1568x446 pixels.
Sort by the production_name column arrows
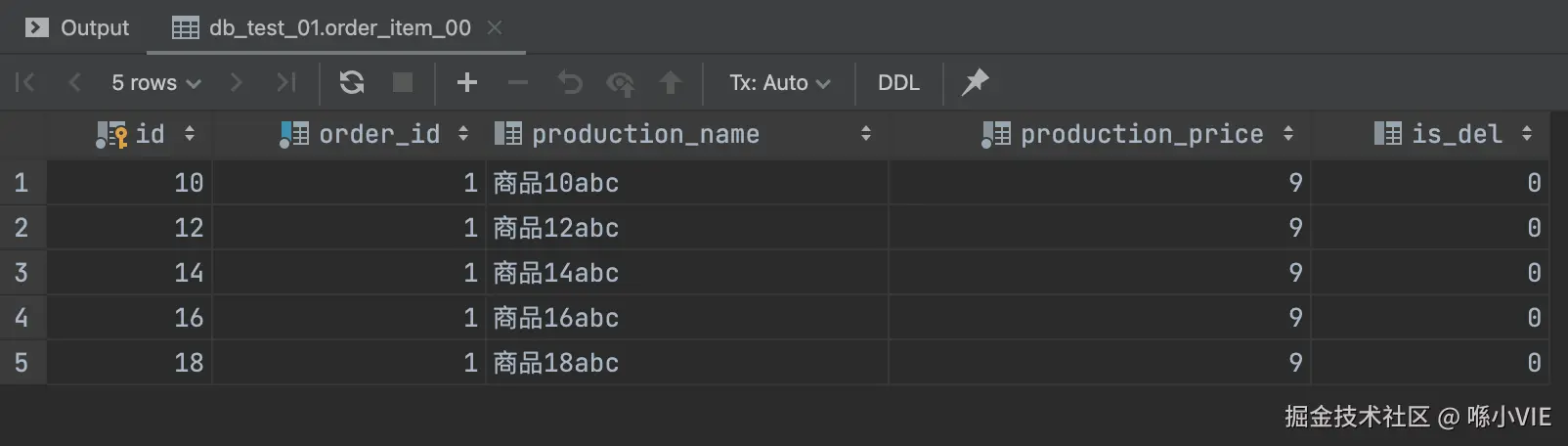pos(865,134)
